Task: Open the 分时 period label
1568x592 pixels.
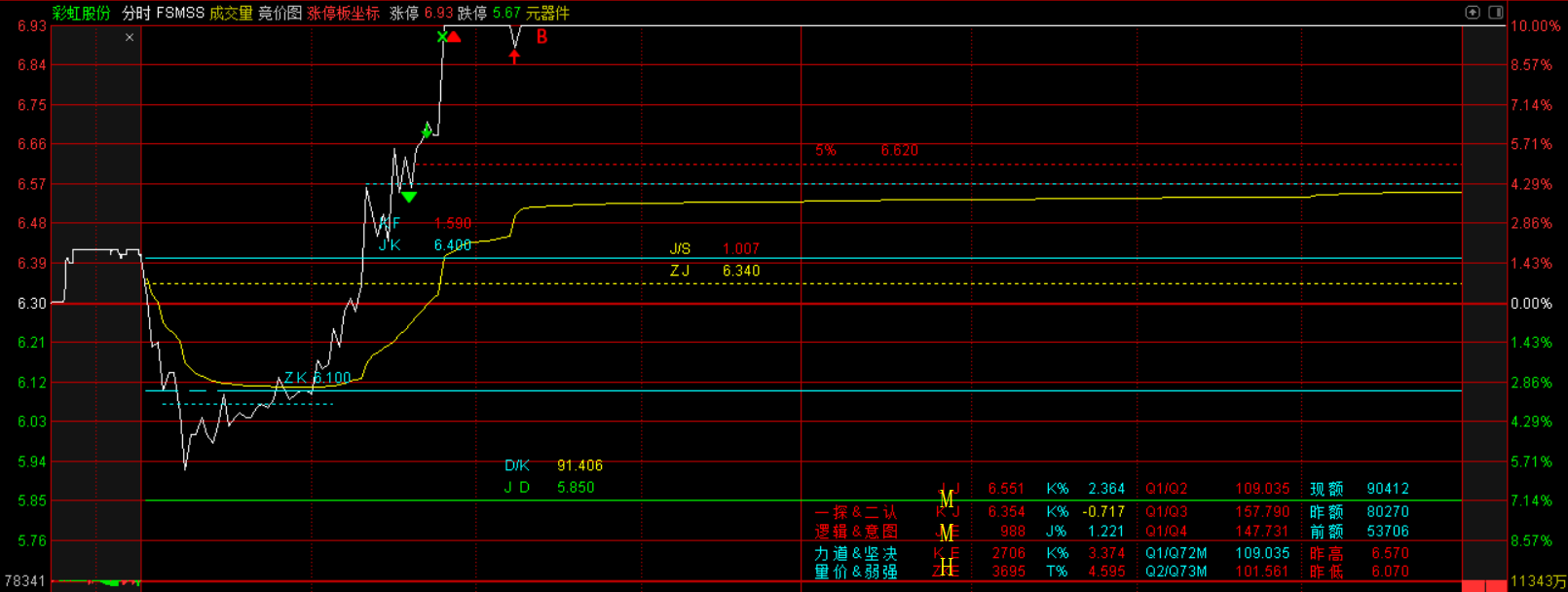Action: click(x=137, y=13)
